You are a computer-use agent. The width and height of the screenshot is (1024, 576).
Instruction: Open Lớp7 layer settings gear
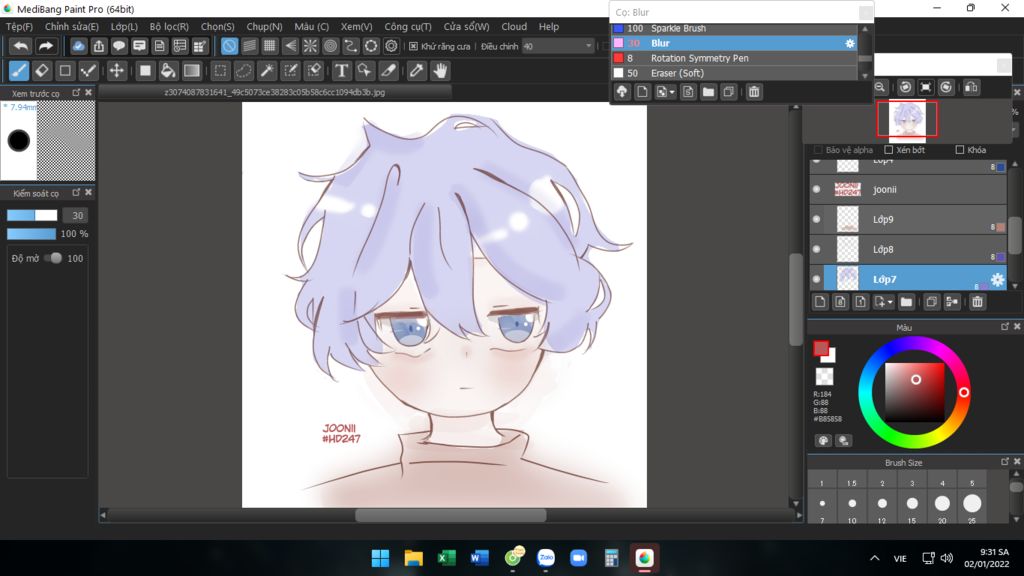(997, 280)
